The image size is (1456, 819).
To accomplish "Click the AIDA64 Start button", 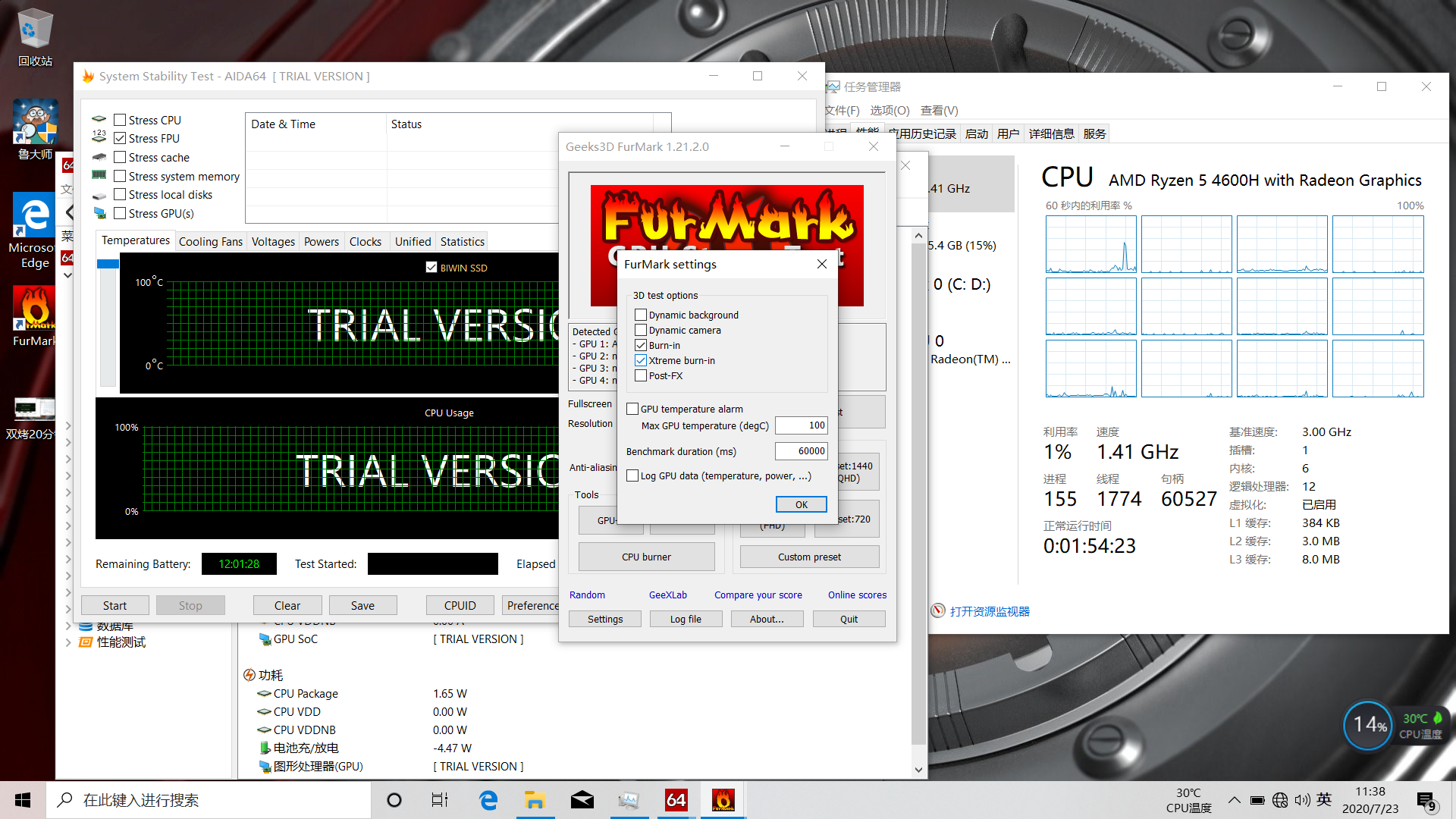I will [115, 605].
